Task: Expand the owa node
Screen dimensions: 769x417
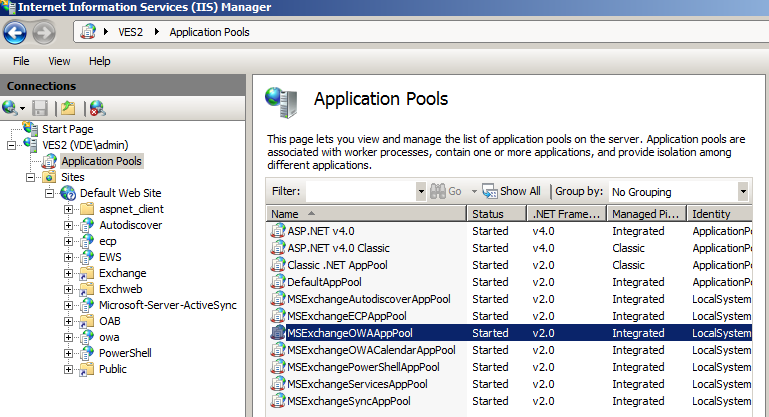Action: pos(69,338)
